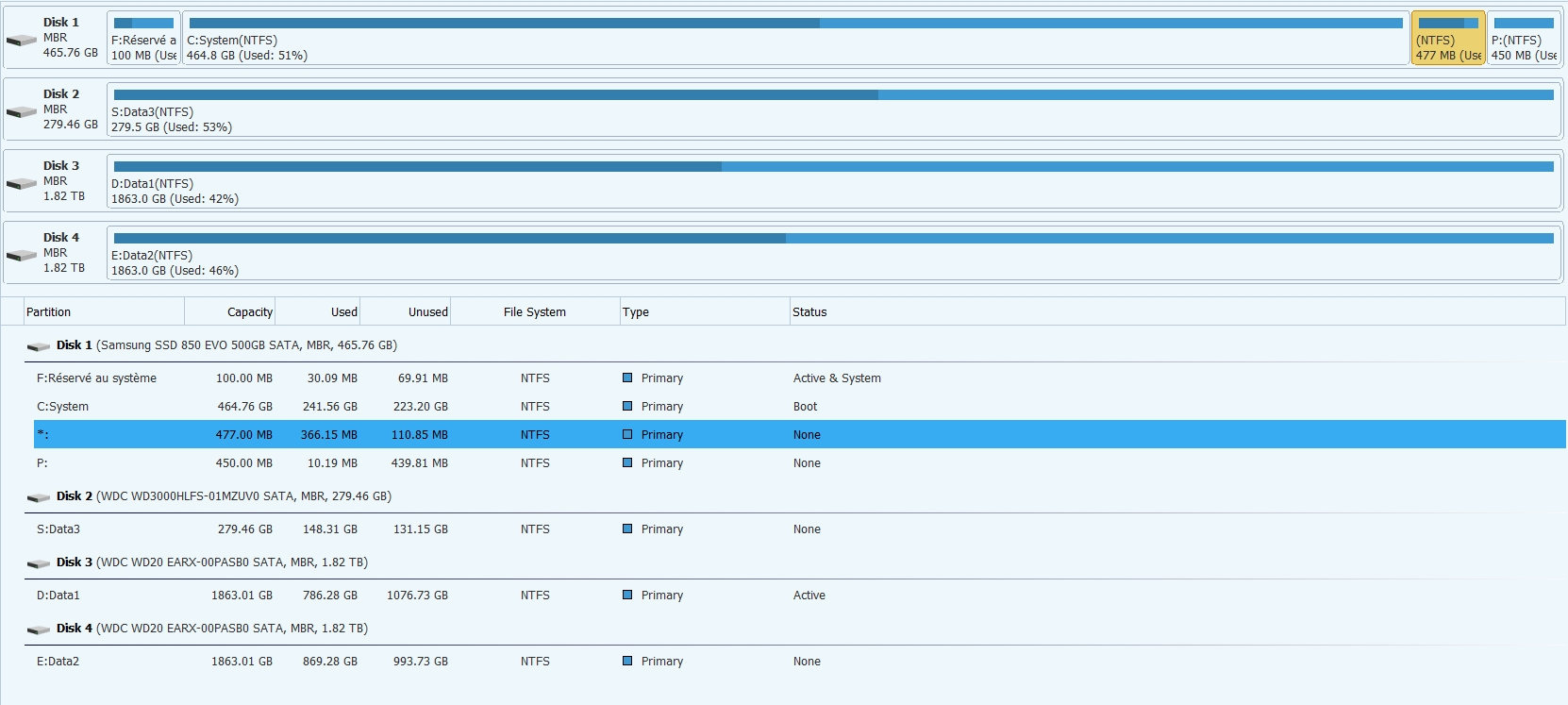
Task: Select the Disk 3 drive icon in the partition list
Action: (39, 563)
